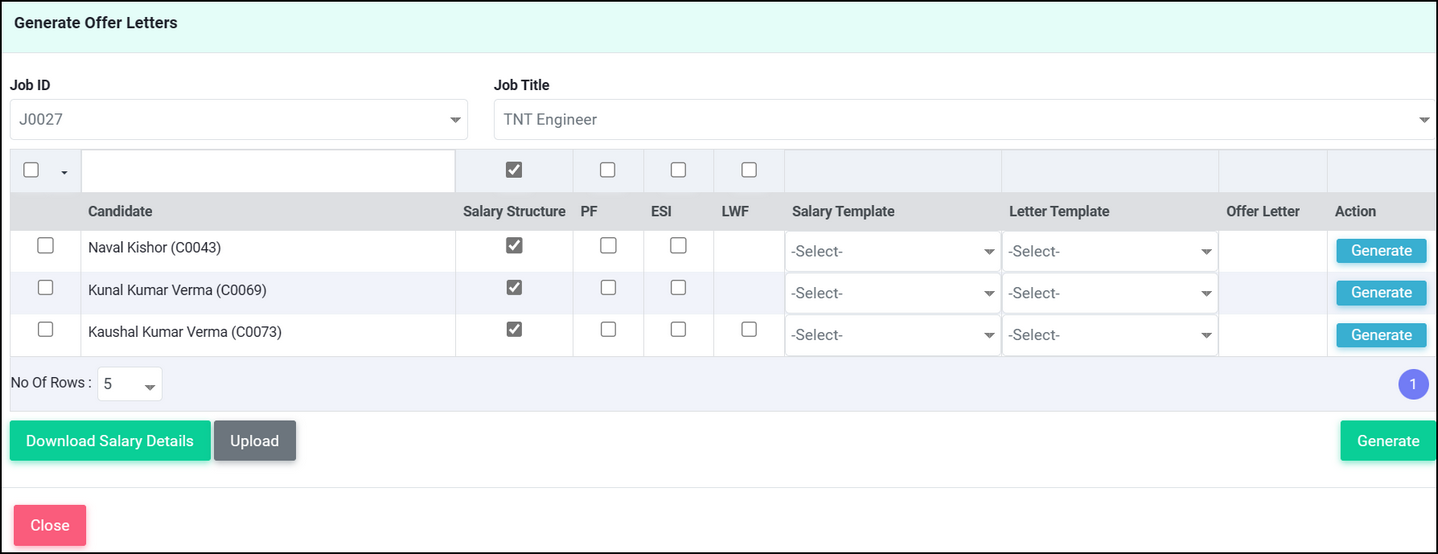This screenshot has height=554, width=1438.
Task: Focus the candidate search filter field
Action: click(x=268, y=171)
